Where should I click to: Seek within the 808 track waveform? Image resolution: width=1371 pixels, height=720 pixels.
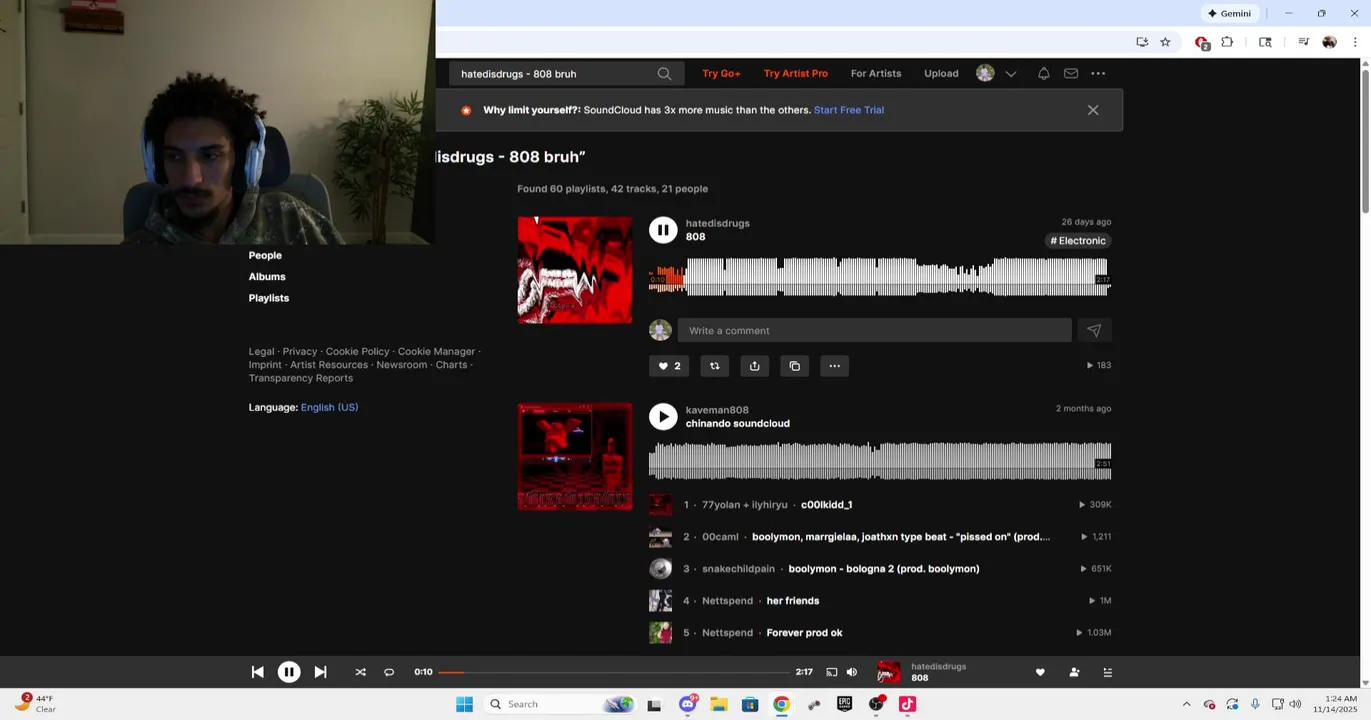[880, 277]
